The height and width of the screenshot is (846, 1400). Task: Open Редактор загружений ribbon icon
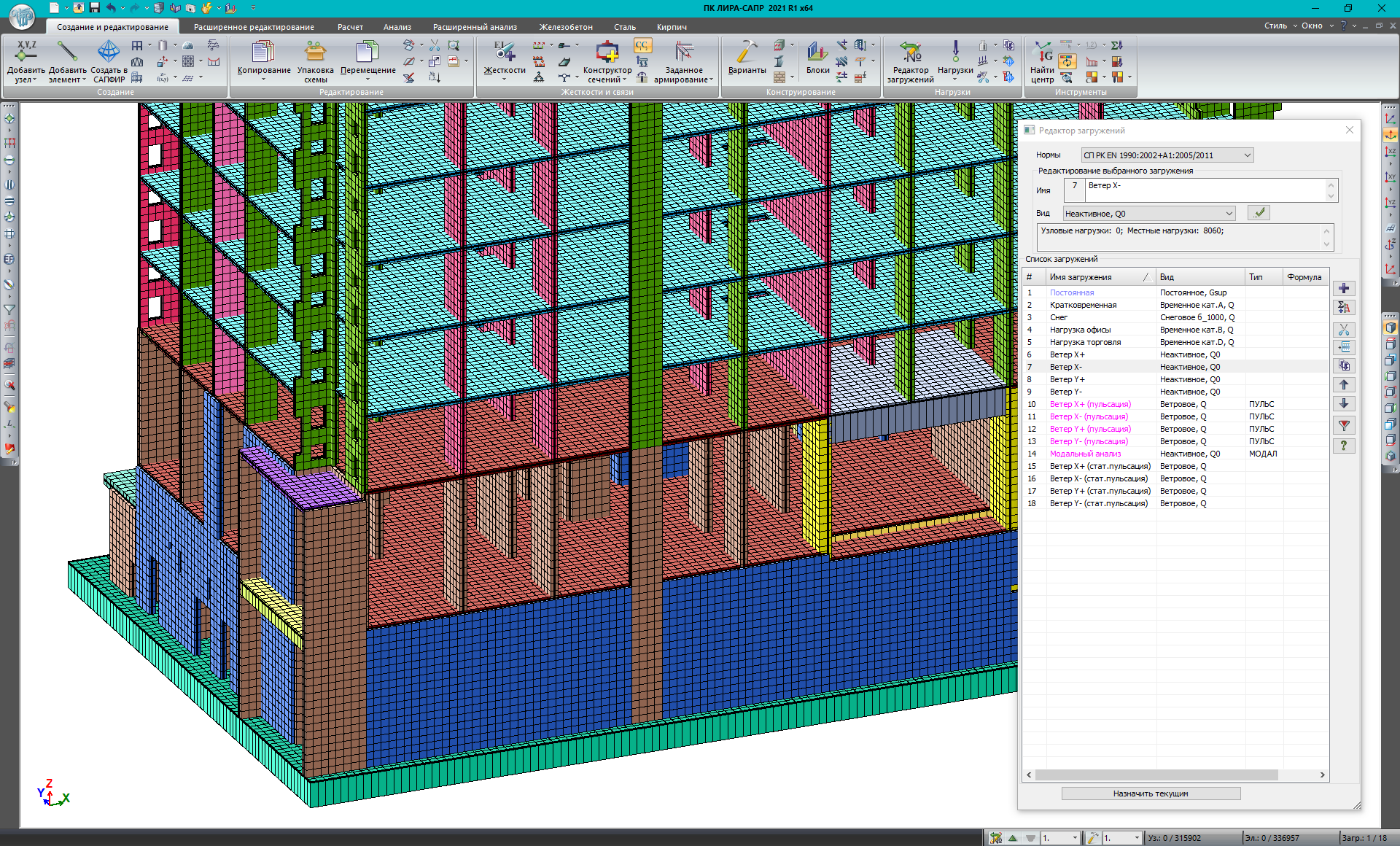pyautogui.click(x=910, y=53)
